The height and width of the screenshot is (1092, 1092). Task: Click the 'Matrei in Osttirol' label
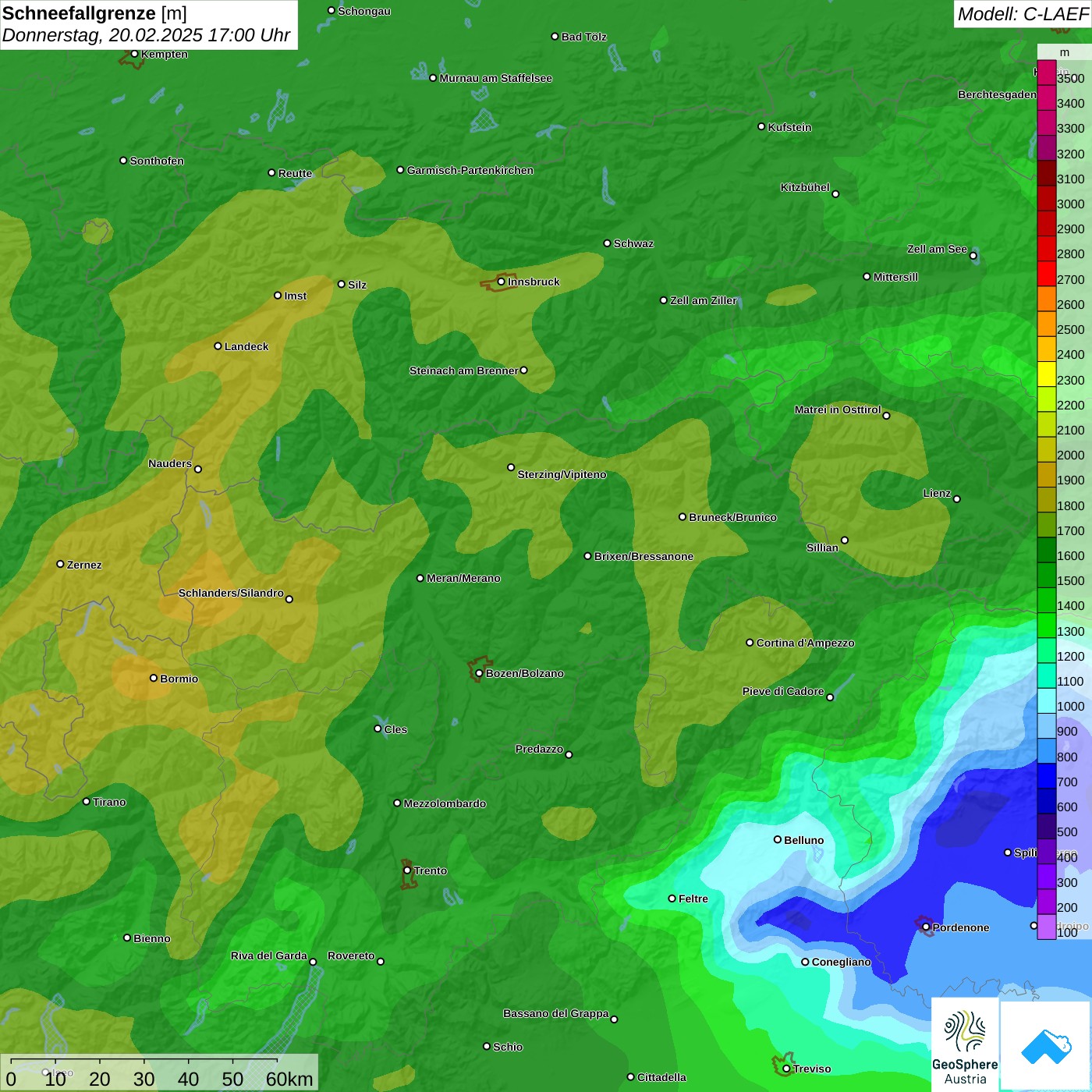[838, 409]
